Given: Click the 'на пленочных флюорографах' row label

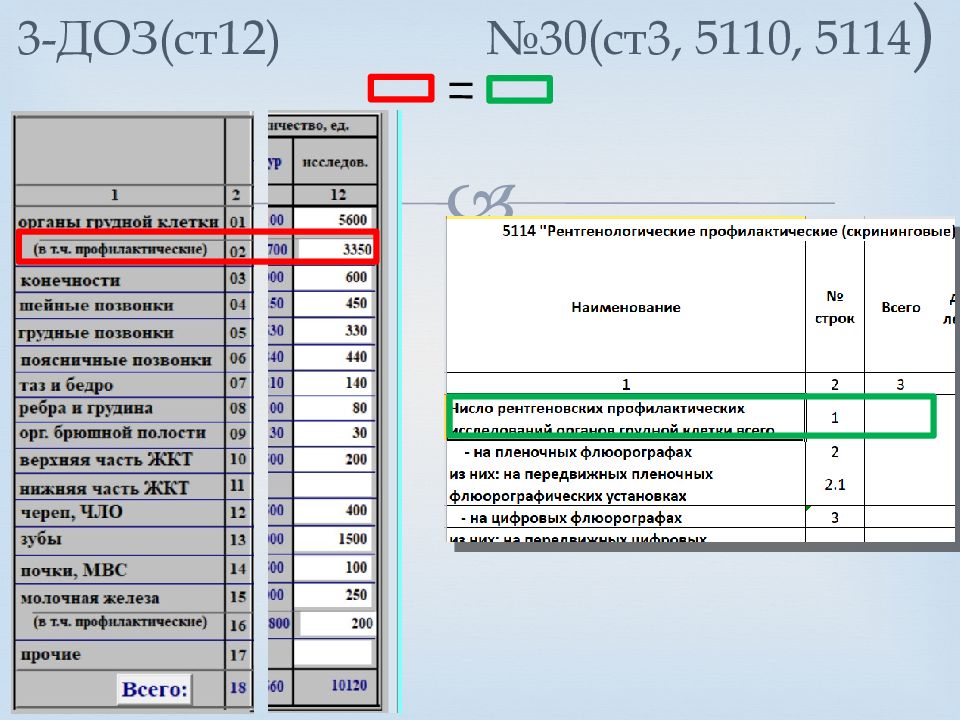Looking at the screenshot, I should tap(576, 452).
